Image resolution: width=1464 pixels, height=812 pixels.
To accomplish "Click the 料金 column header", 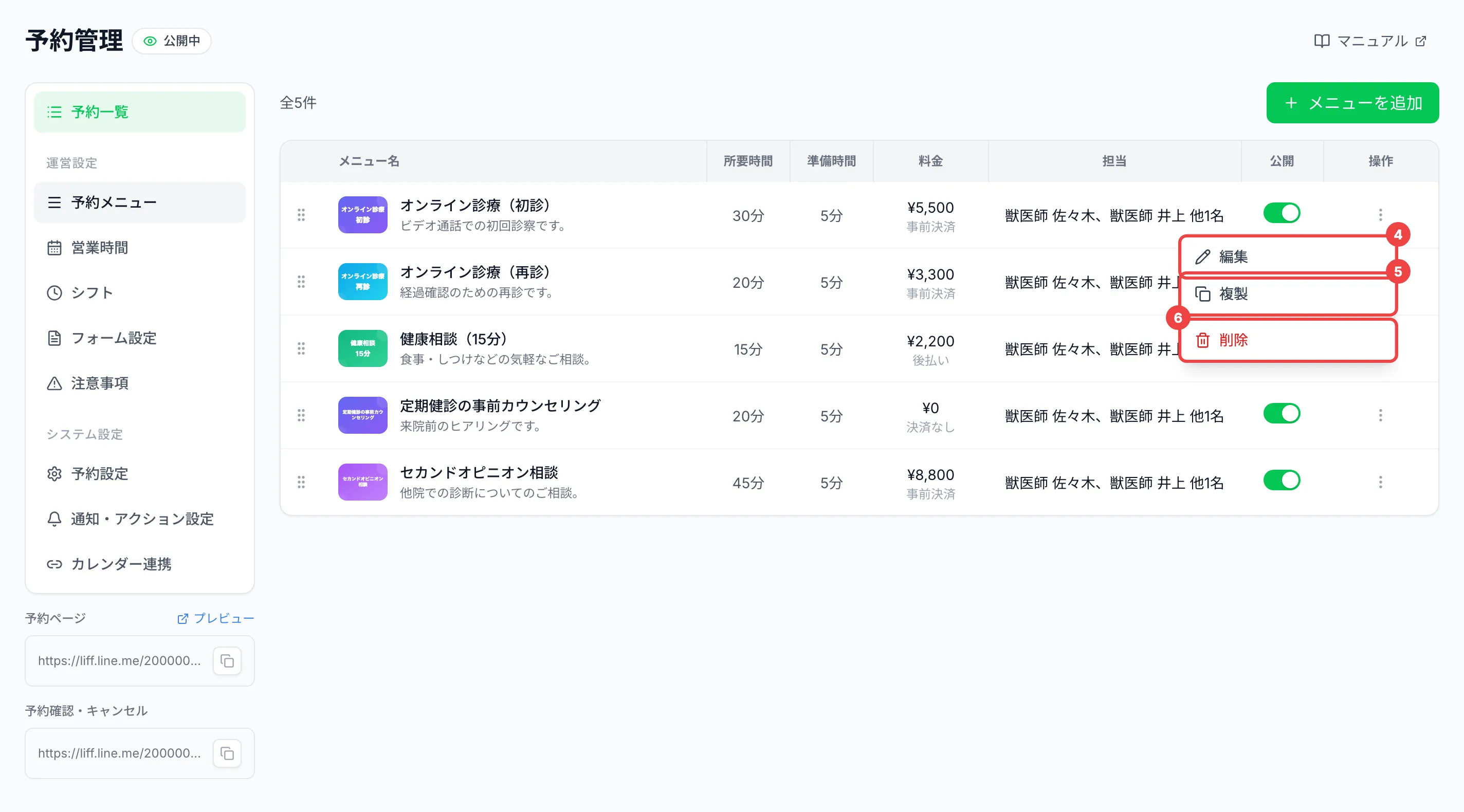I will (x=930, y=161).
